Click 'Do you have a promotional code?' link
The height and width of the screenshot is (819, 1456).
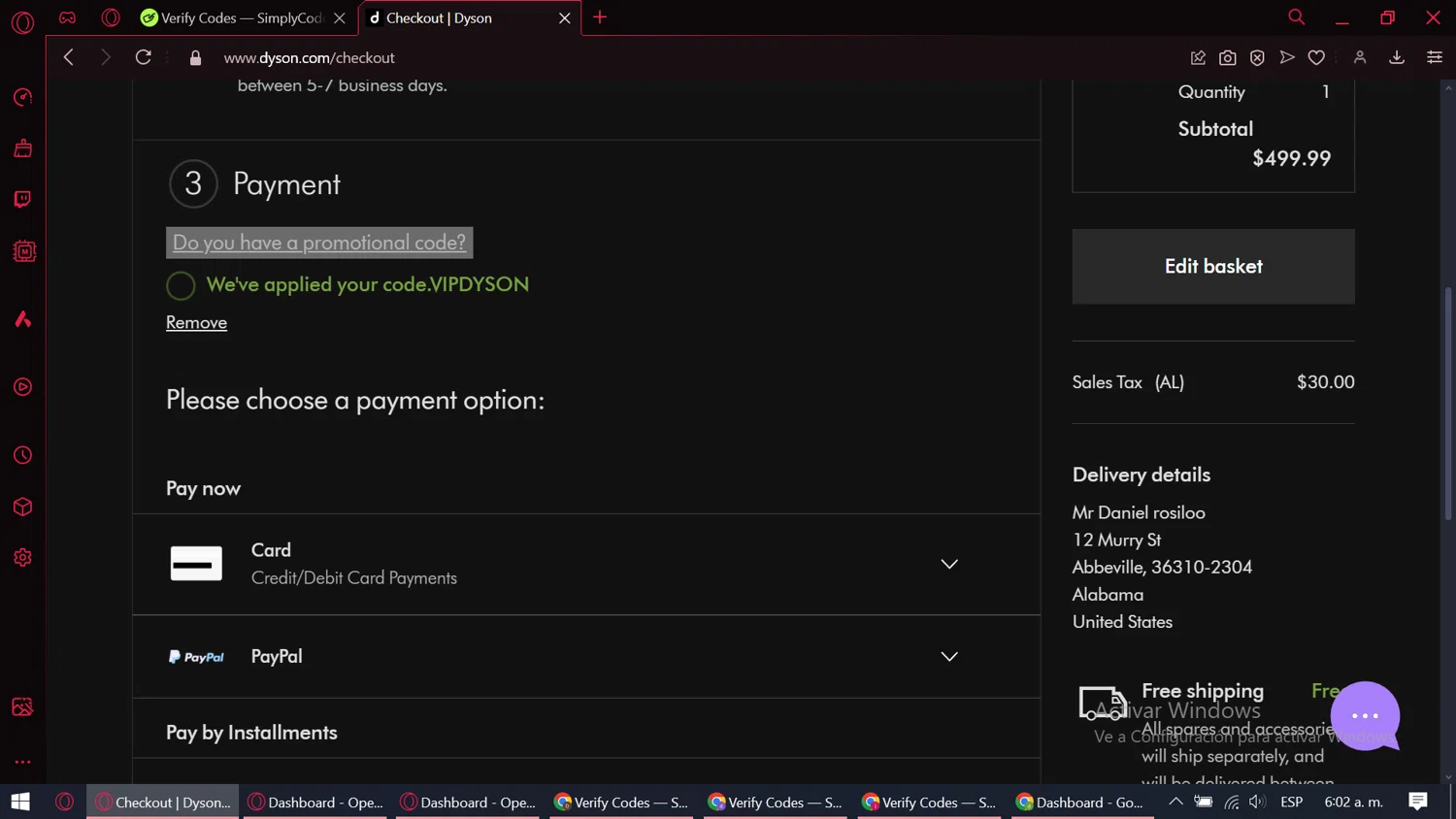(319, 243)
